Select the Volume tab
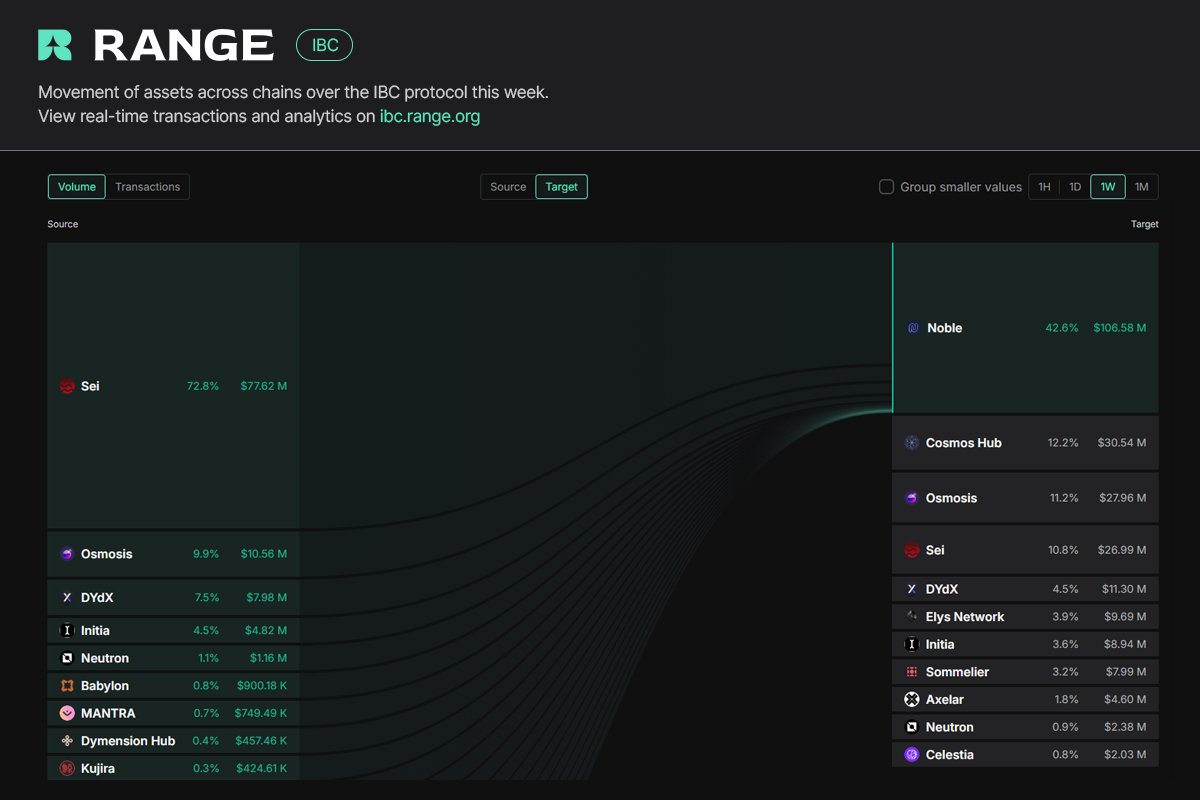This screenshot has width=1200, height=800. (77, 187)
